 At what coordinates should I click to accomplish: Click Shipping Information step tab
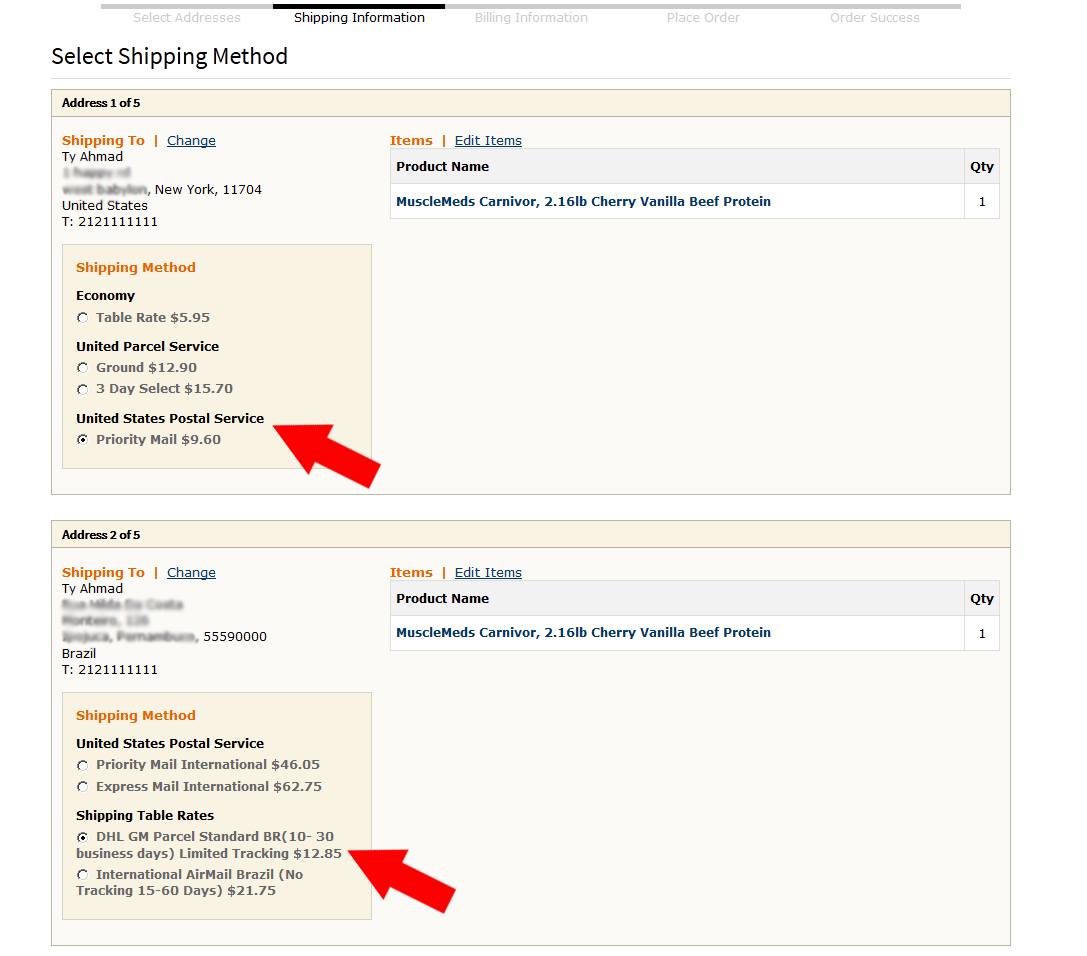(359, 18)
